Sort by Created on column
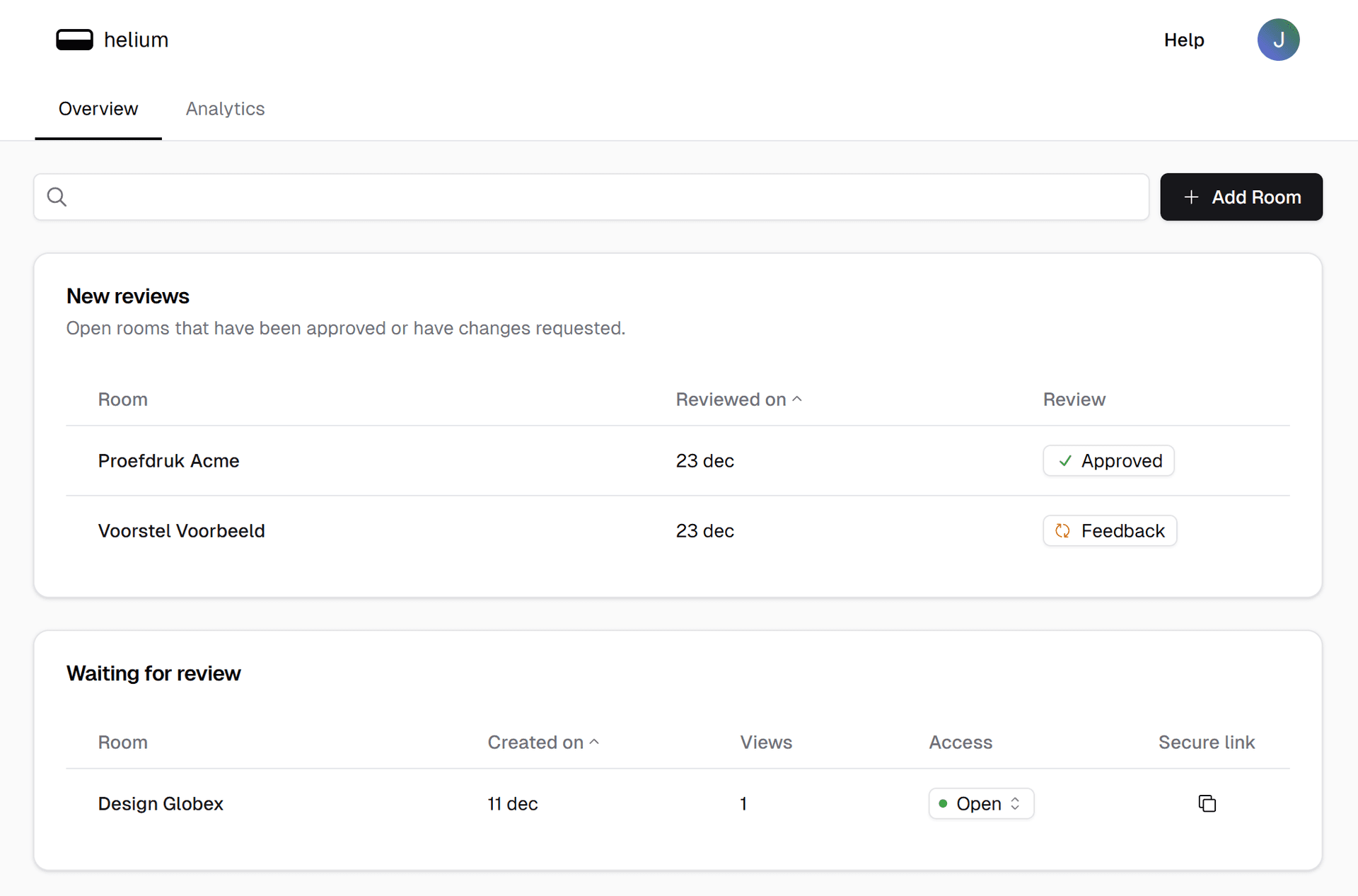The width and height of the screenshot is (1358, 896). tap(542, 742)
